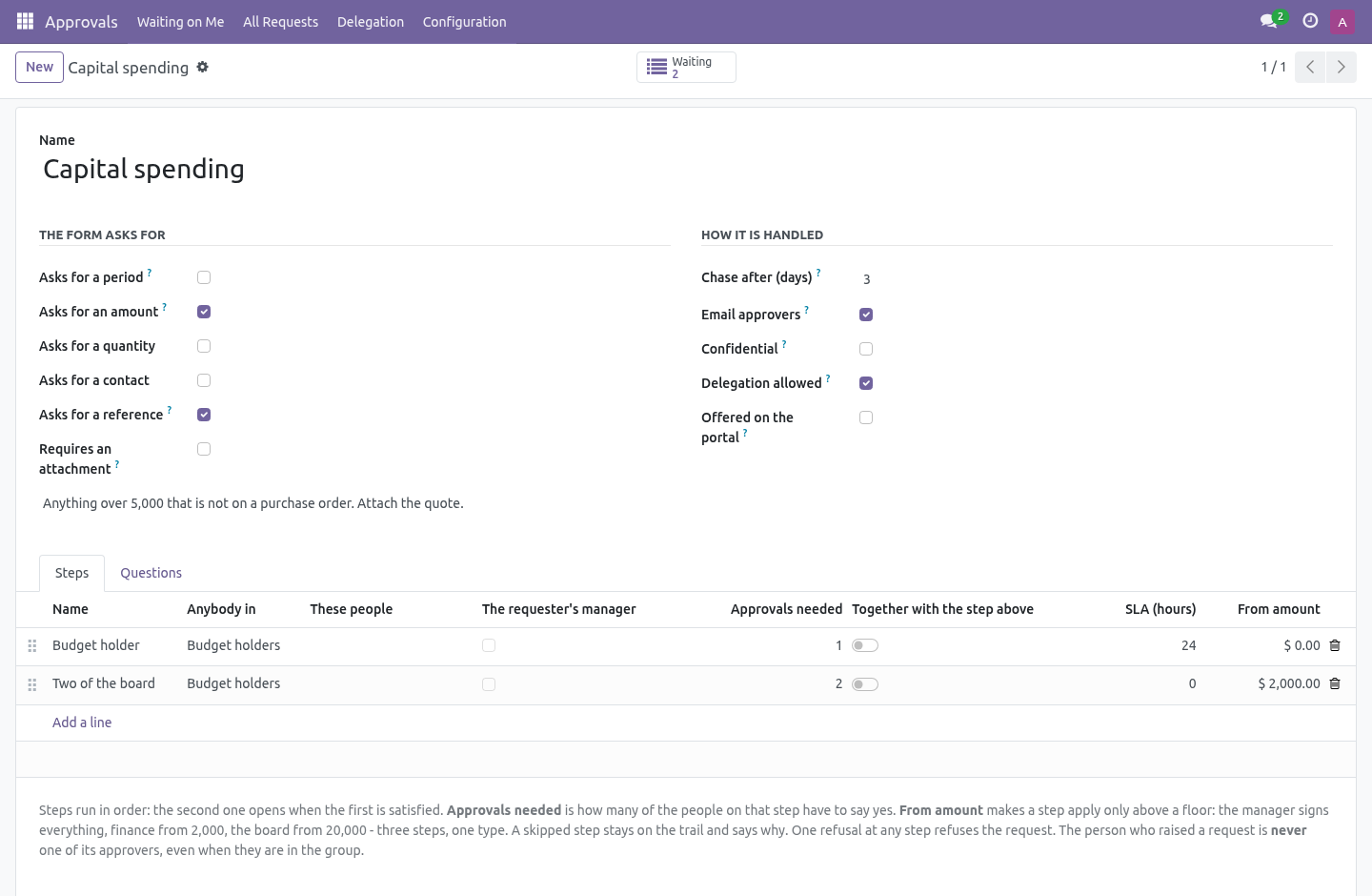Disable Email approvers checkbox

coord(866,315)
